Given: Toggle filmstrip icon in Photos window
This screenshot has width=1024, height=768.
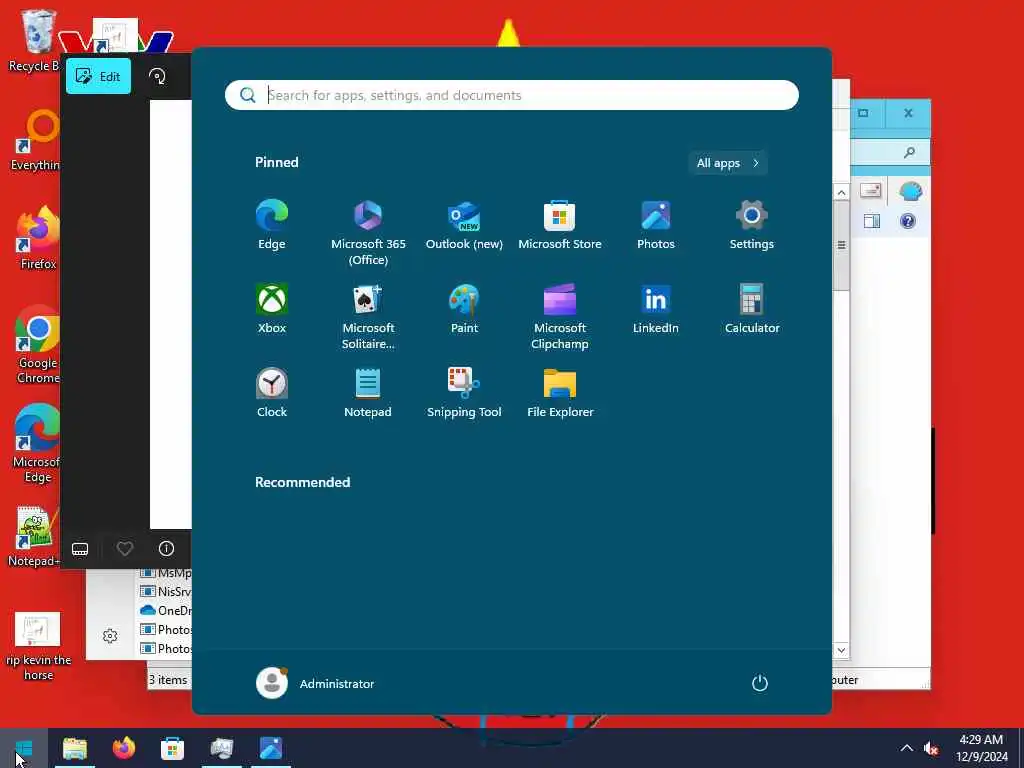Looking at the screenshot, I should point(80,549).
